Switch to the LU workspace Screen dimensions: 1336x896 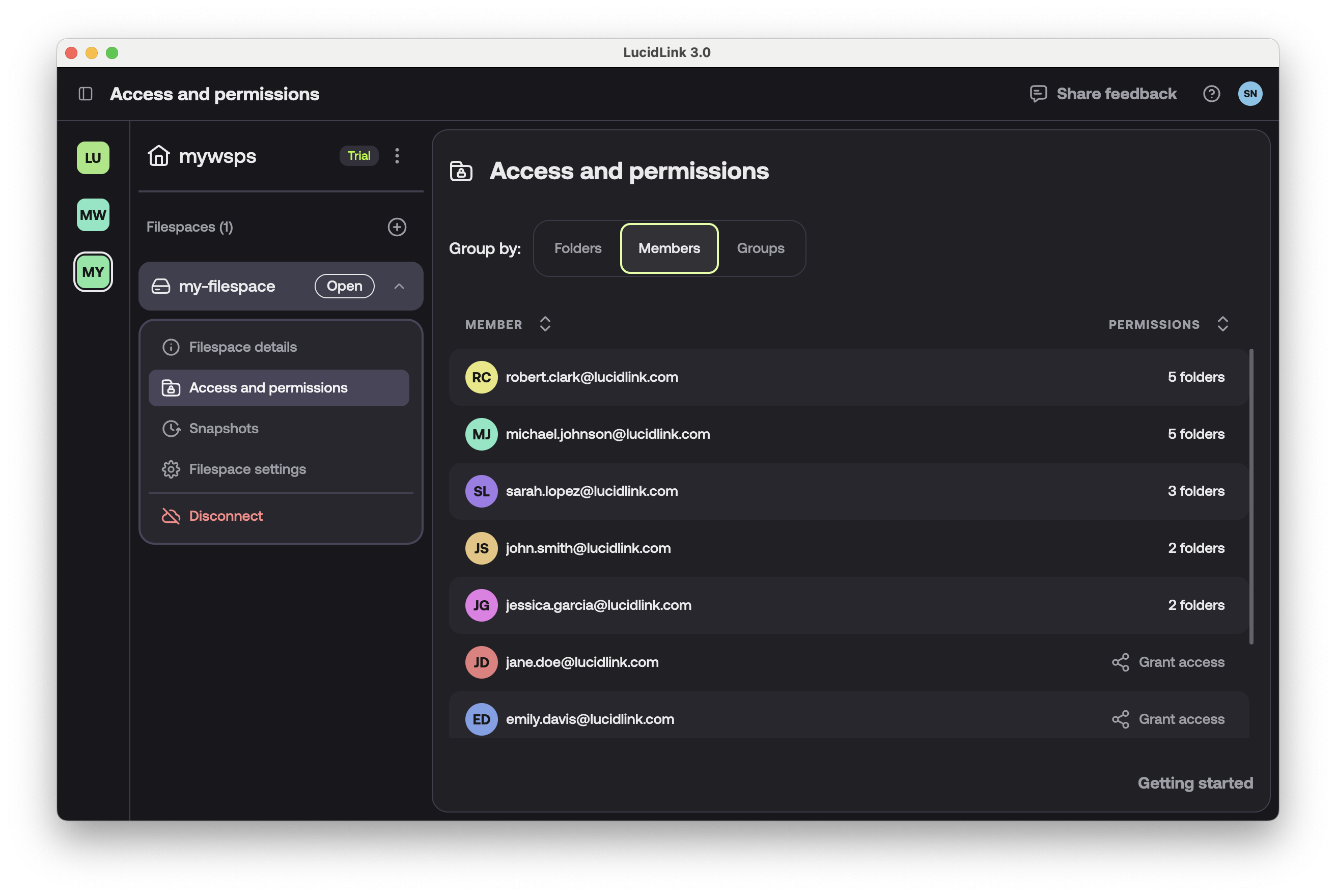pyautogui.click(x=93, y=158)
